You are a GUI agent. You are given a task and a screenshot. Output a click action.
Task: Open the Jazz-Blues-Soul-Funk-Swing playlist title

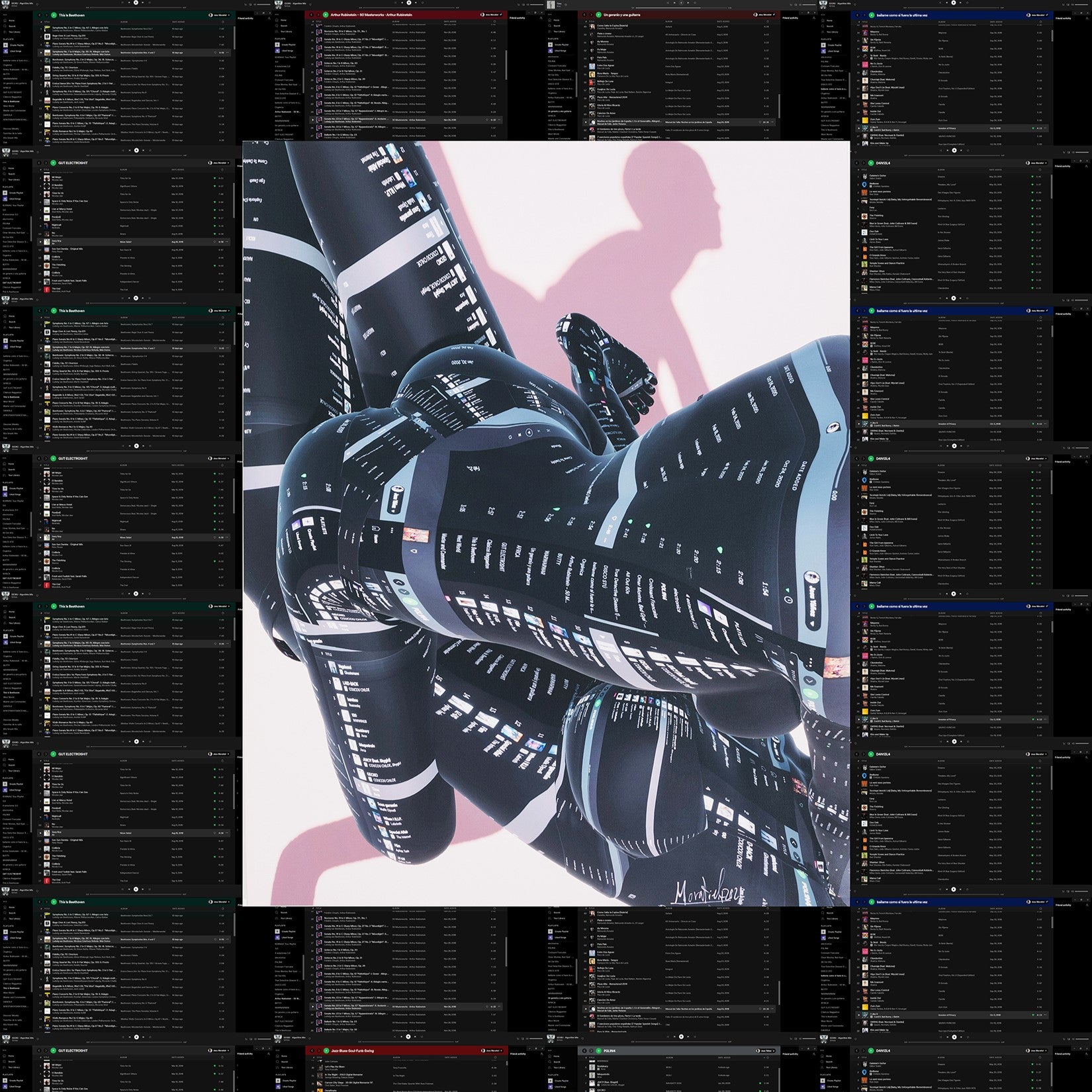point(353,1050)
